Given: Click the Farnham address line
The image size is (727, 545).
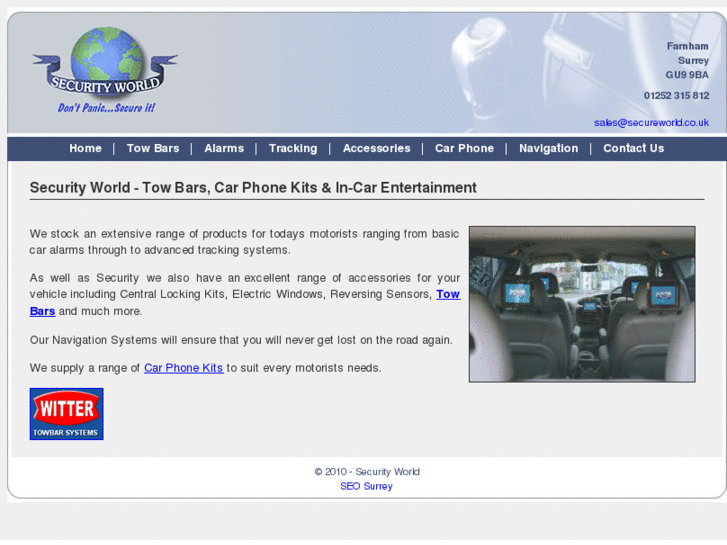Looking at the screenshot, I should click(x=688, y=46).
